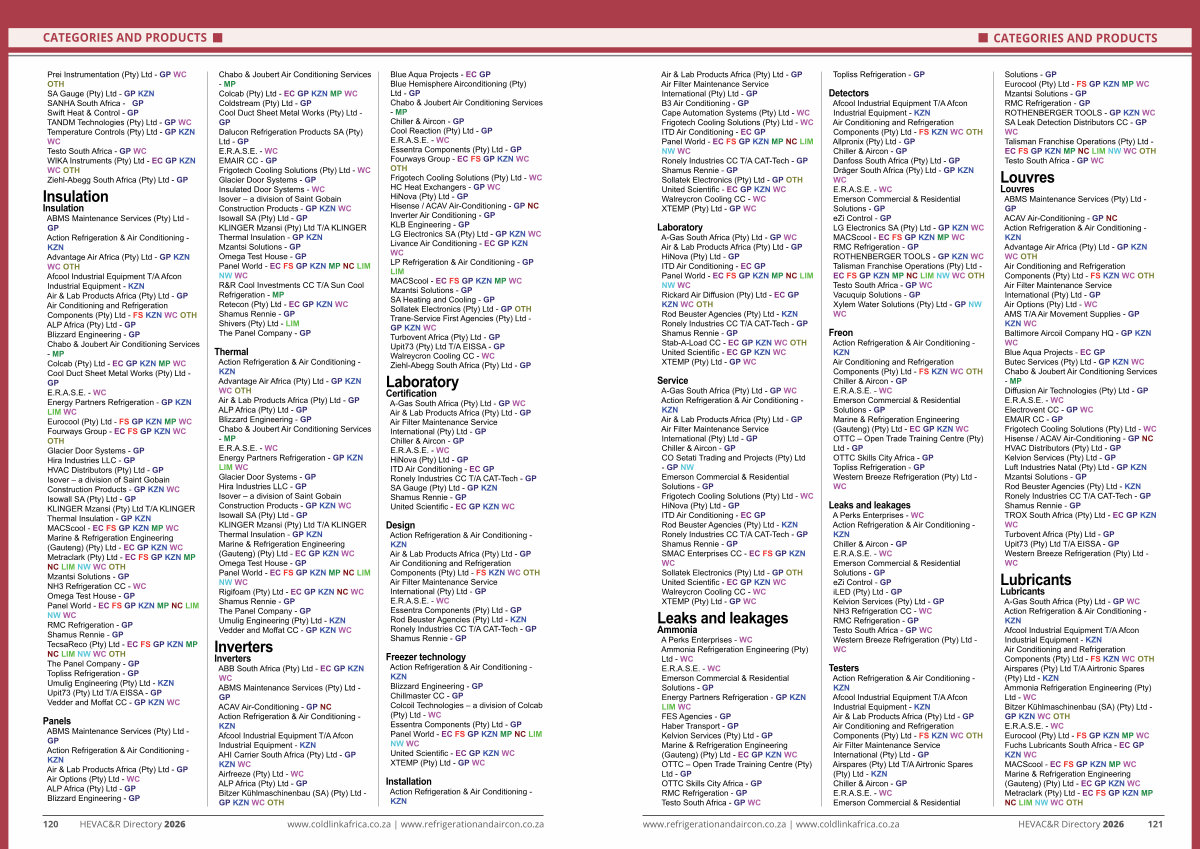Viewport: 1200px width, 849px height.
Task: Open the www.coldlinkafrica.co.za link on page 120
Action: pos(338,825)
